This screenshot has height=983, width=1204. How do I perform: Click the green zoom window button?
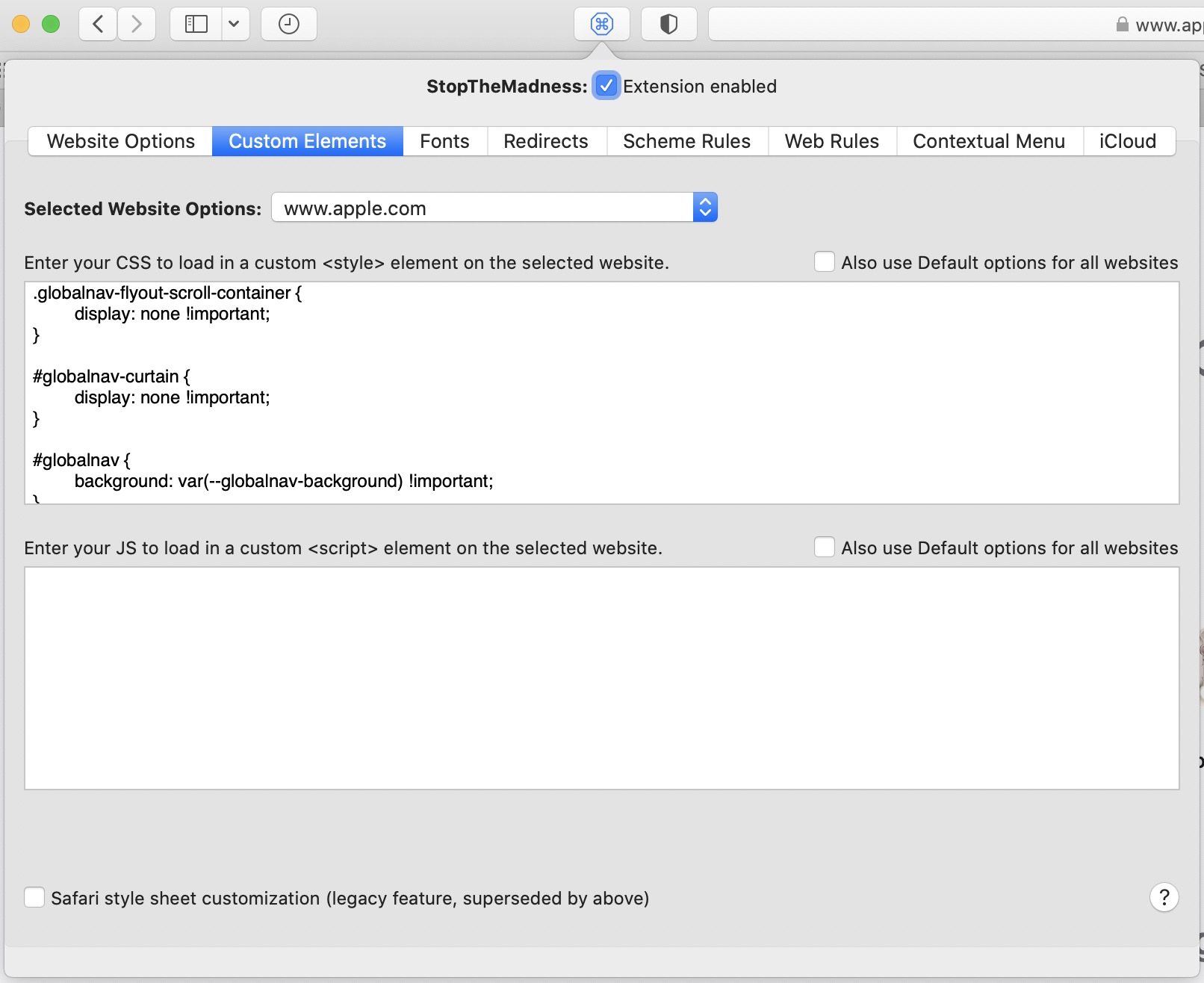[51, 24]
